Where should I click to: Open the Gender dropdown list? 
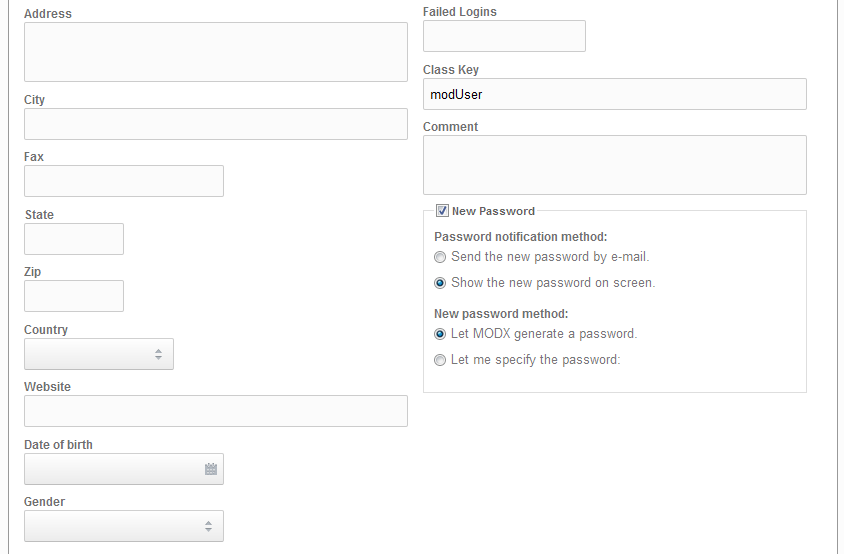(x=123, y=526)
